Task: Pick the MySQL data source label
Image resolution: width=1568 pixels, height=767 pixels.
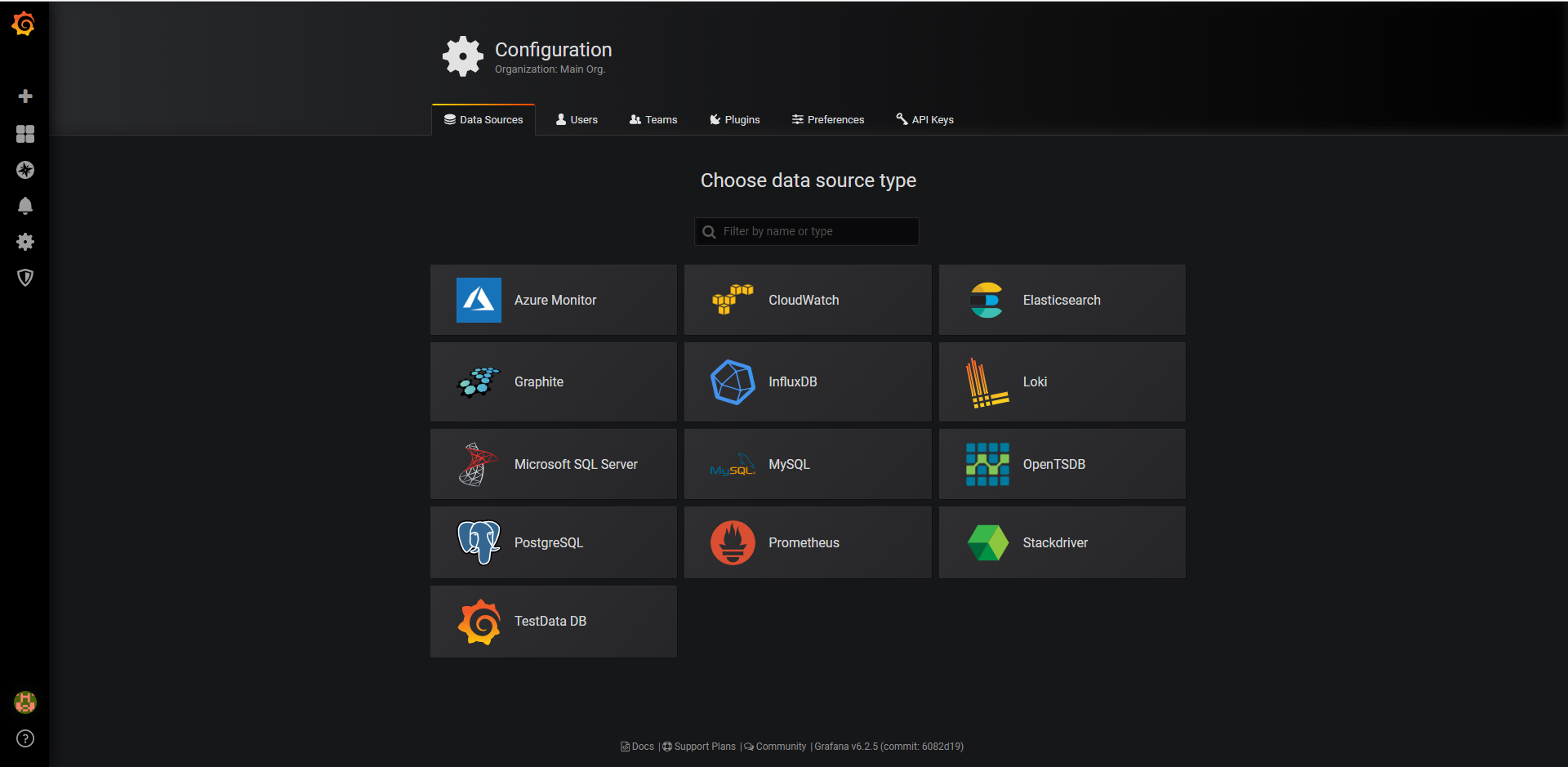Action: click(789, 465)
